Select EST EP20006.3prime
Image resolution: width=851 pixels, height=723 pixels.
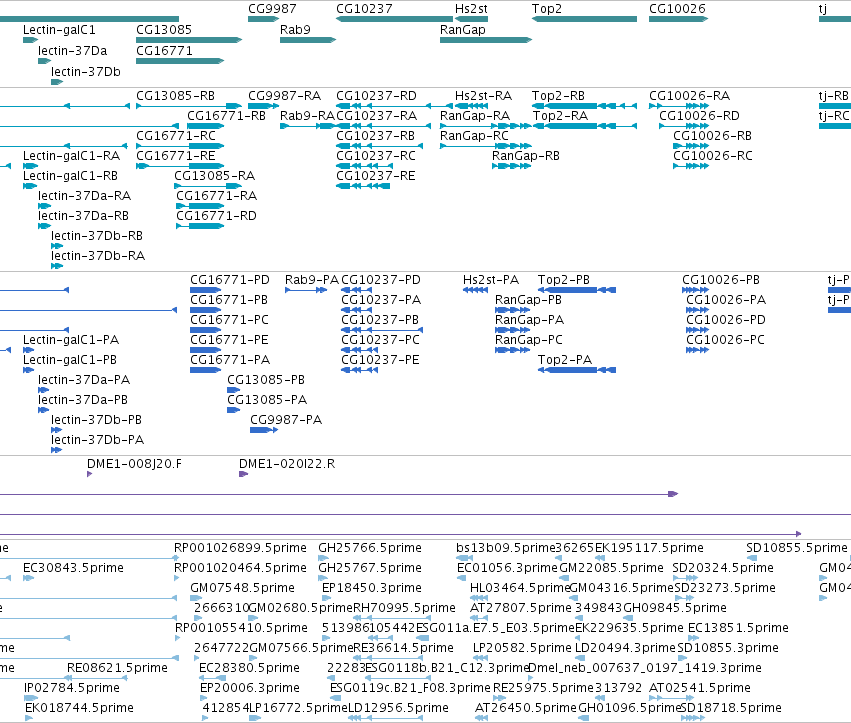250,688
